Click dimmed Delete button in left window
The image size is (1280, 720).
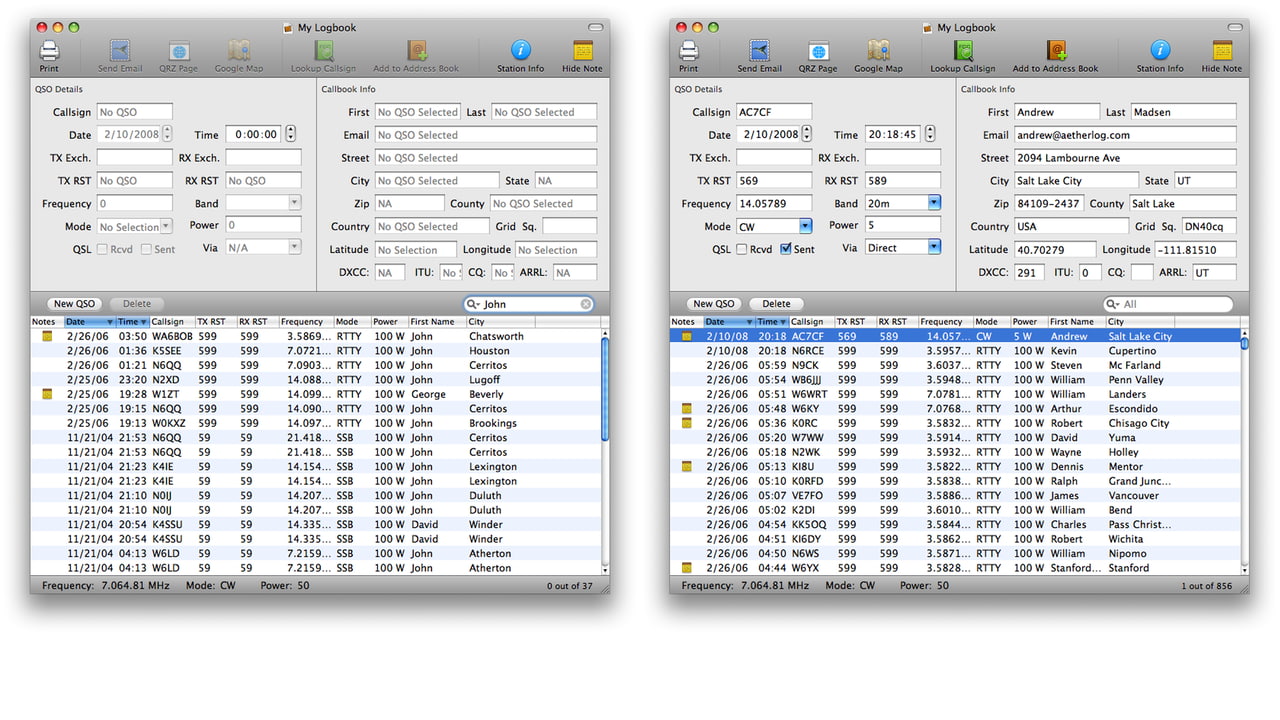[136, 304]
